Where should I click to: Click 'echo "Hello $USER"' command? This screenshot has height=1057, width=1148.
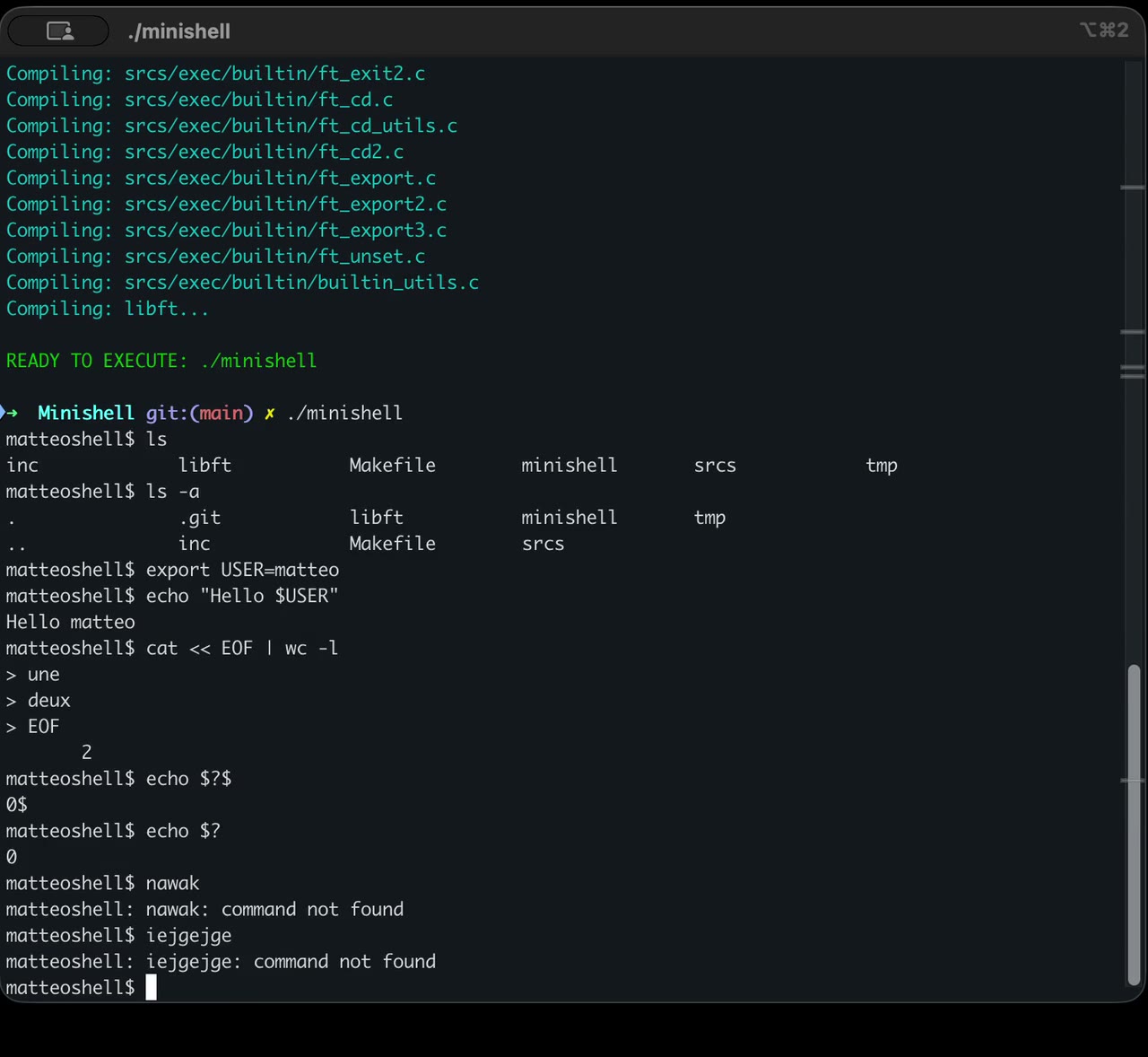[x=243, y=596]
